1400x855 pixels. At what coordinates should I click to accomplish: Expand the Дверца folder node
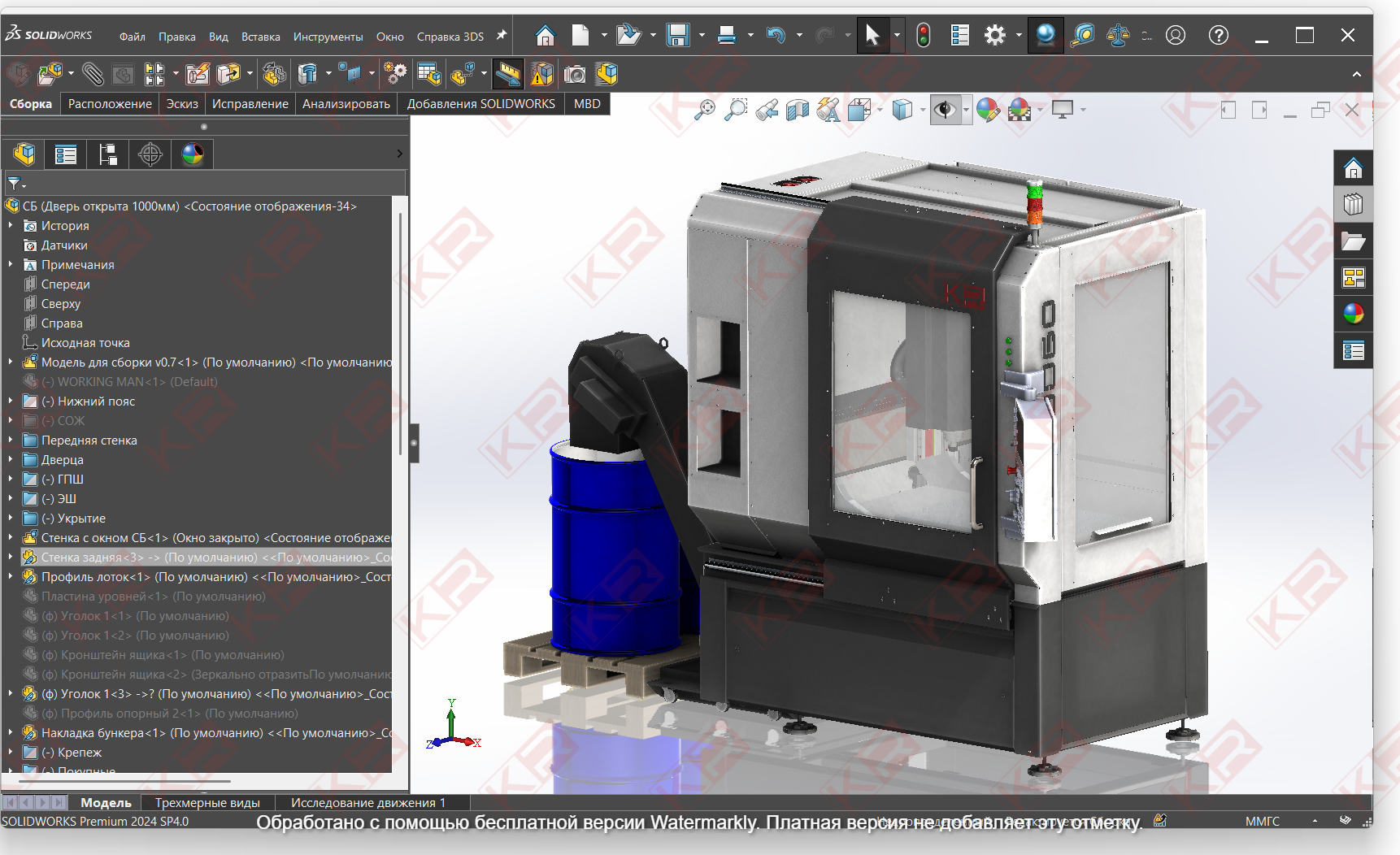11,460
